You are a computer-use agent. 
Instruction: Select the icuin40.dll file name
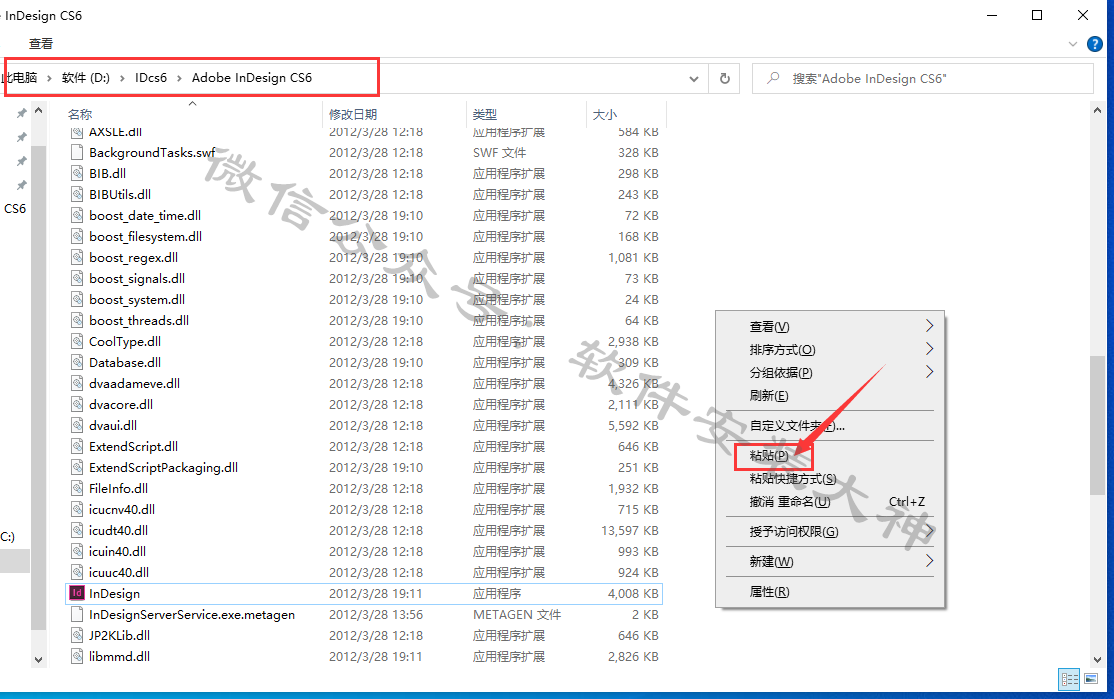point(117,551)
